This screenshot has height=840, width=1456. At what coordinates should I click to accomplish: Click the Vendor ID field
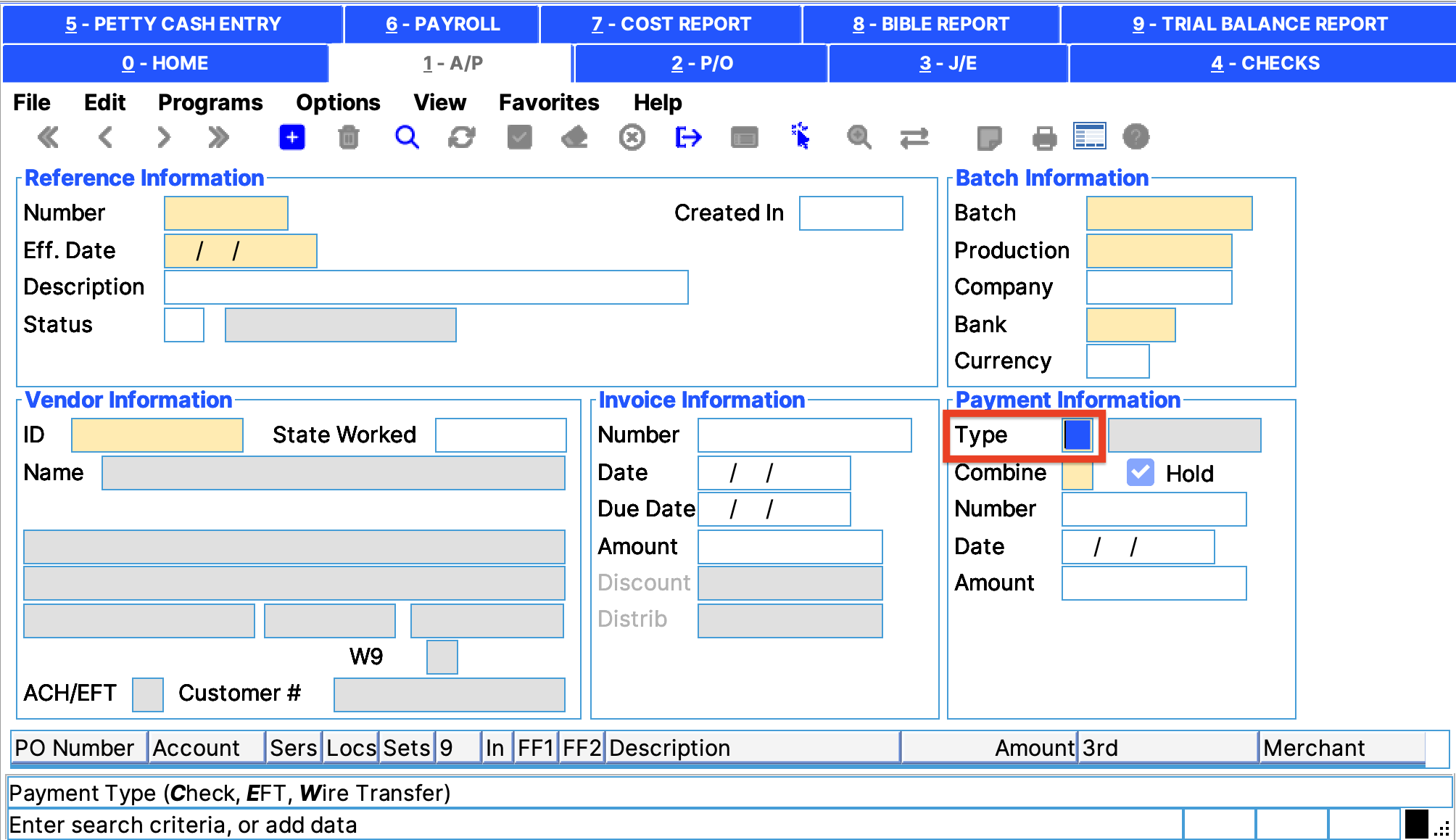[157, 435]
